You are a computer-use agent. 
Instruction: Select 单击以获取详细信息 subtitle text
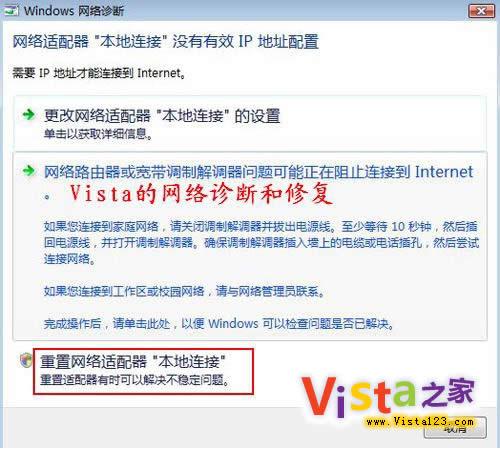pos(98,134)
